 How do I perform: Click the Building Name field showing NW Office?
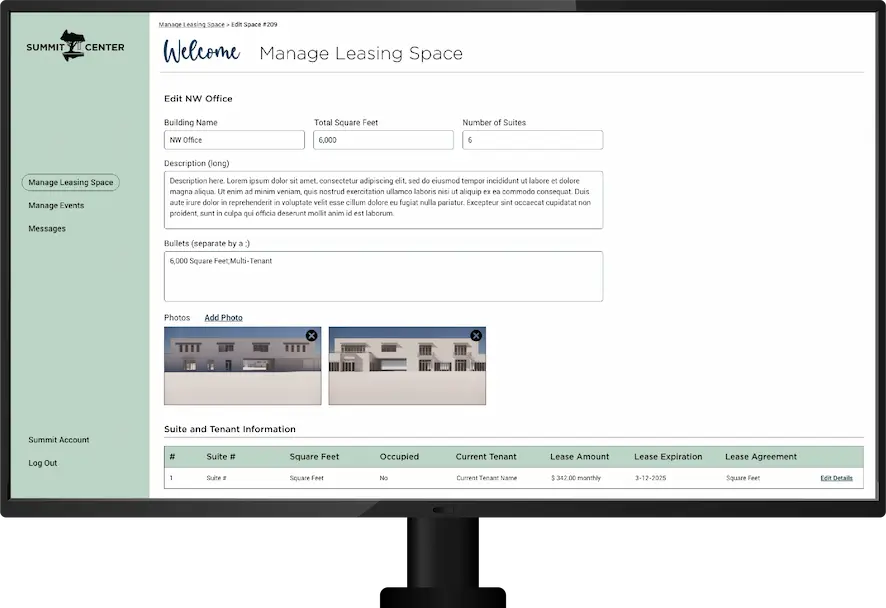234,139
